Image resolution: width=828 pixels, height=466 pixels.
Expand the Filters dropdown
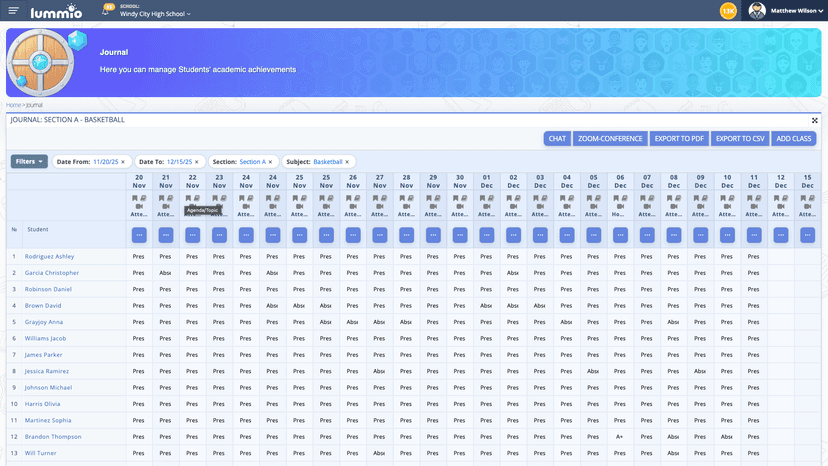pos(29,162)
